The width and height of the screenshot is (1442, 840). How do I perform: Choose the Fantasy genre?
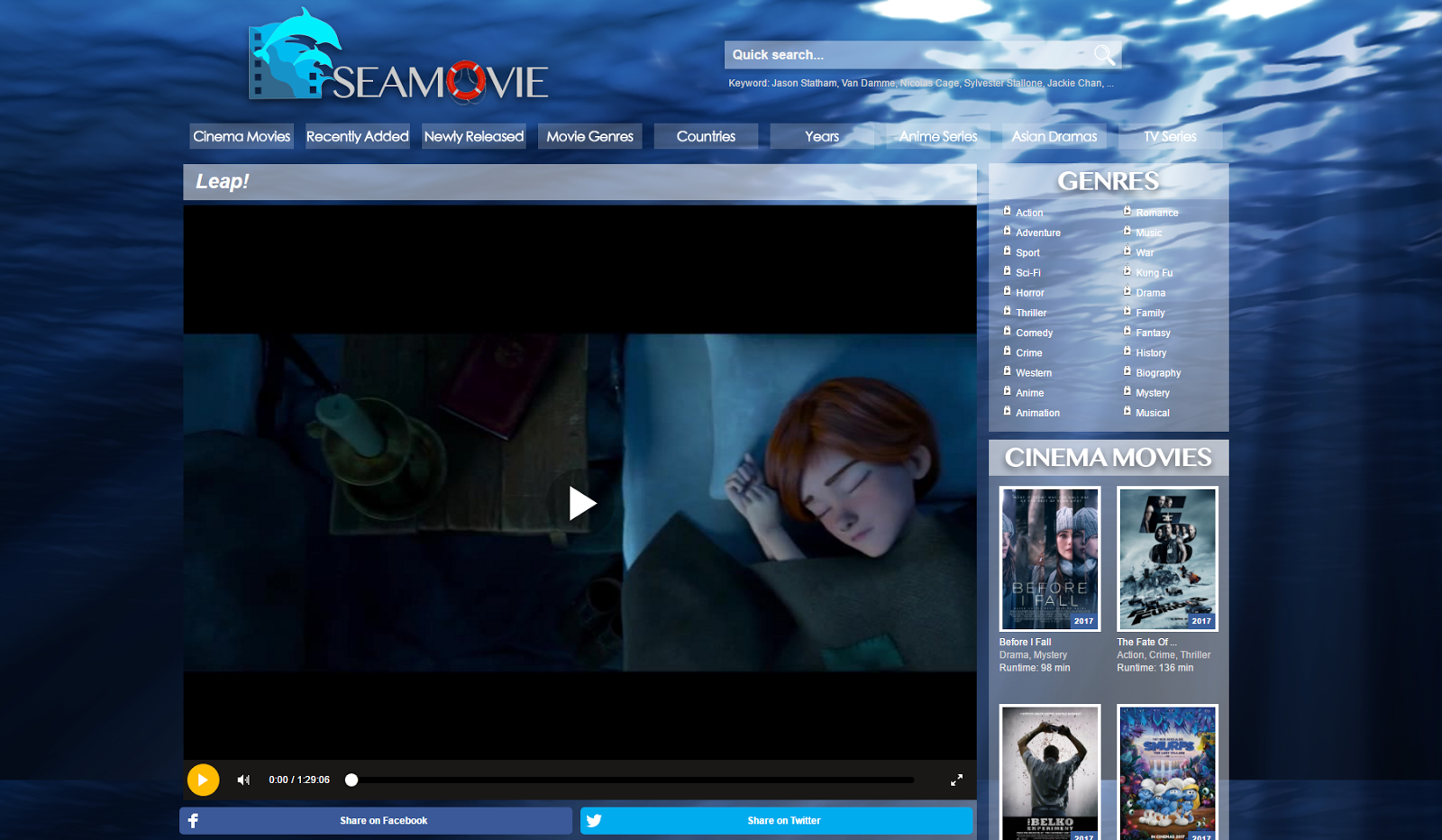pyautogui.click(x=1154, y=333)
